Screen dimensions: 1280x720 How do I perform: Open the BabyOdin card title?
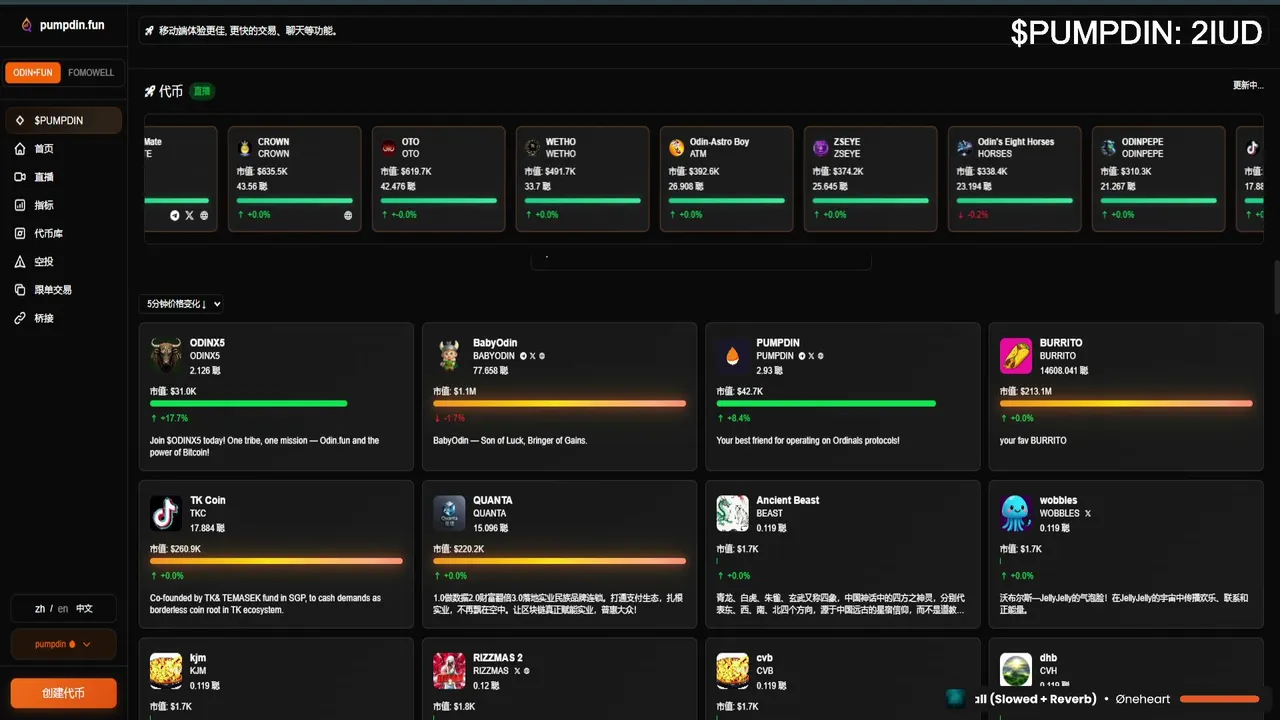tap(495, 343)
